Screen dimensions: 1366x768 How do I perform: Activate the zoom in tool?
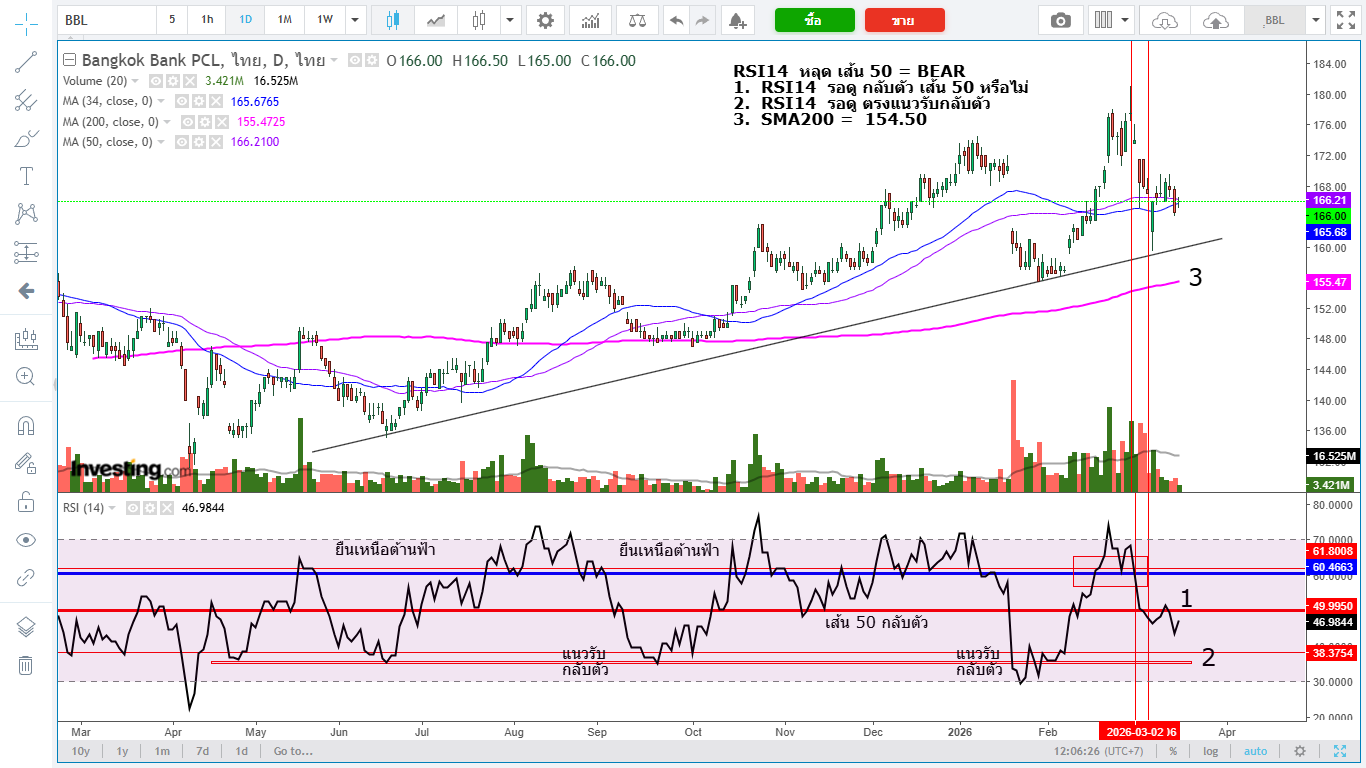[x=26, y=377]
